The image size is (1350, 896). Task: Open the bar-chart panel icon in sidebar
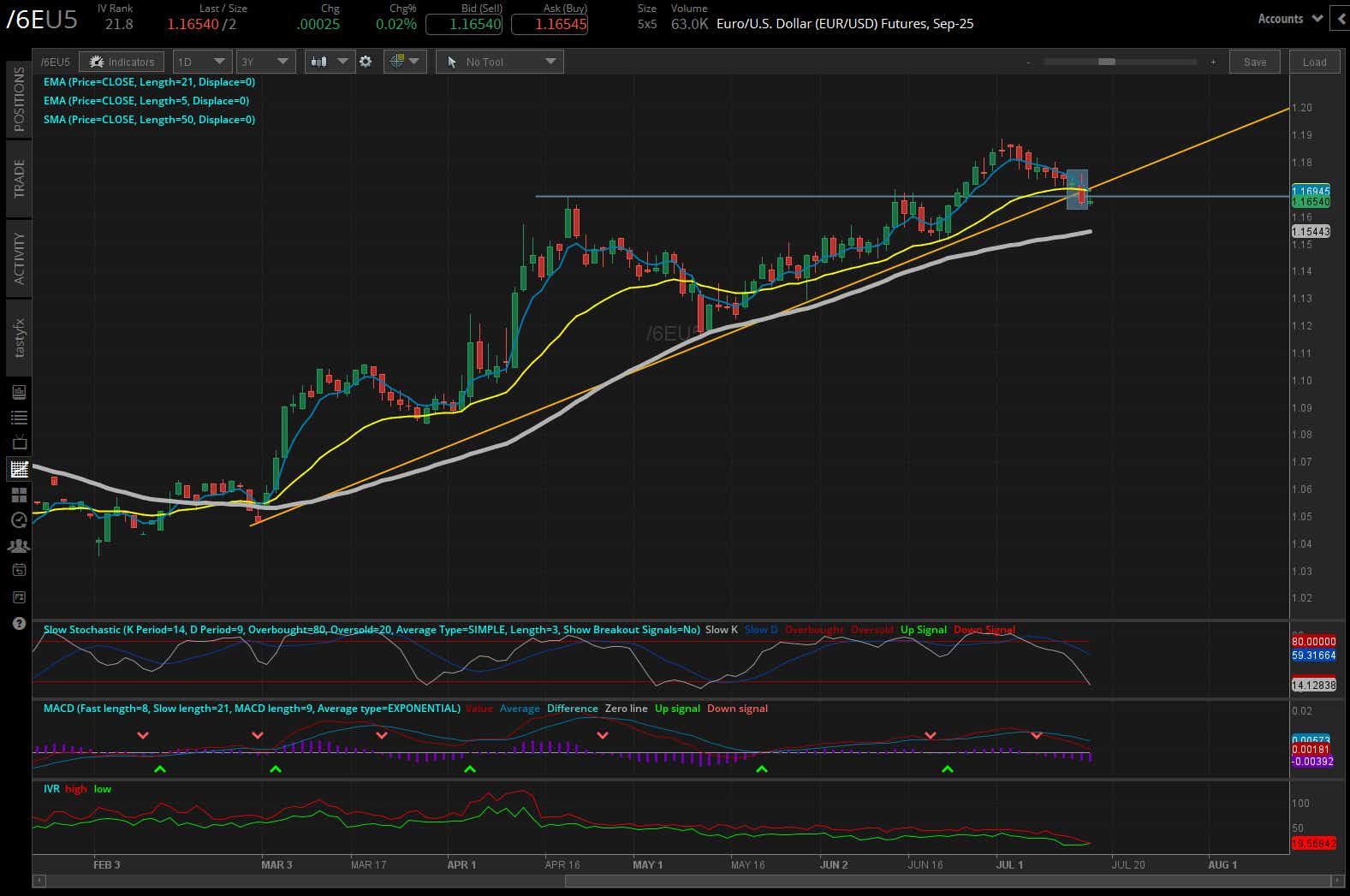(19, 392)
